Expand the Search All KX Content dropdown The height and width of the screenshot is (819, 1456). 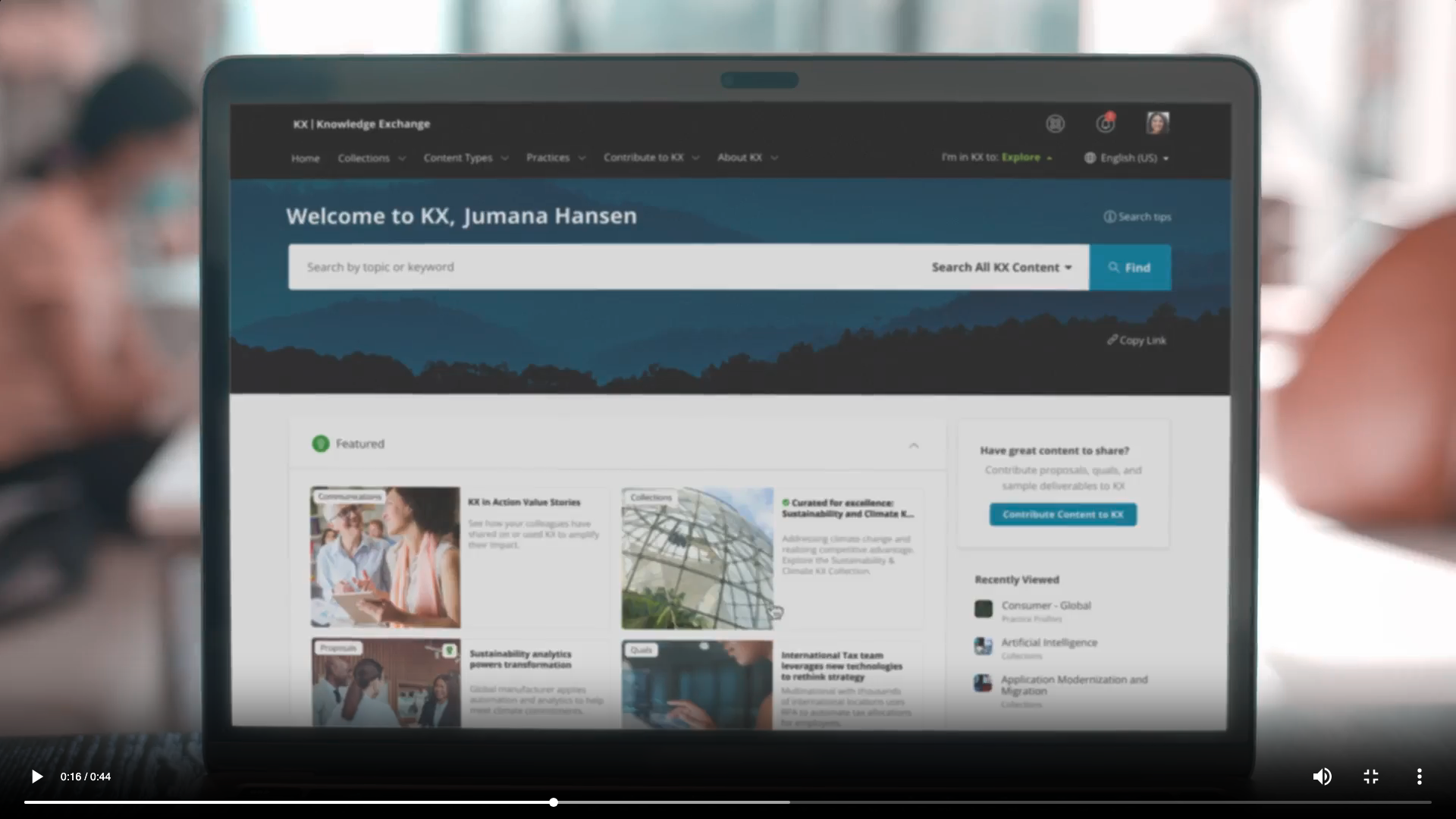[1001, 268]
